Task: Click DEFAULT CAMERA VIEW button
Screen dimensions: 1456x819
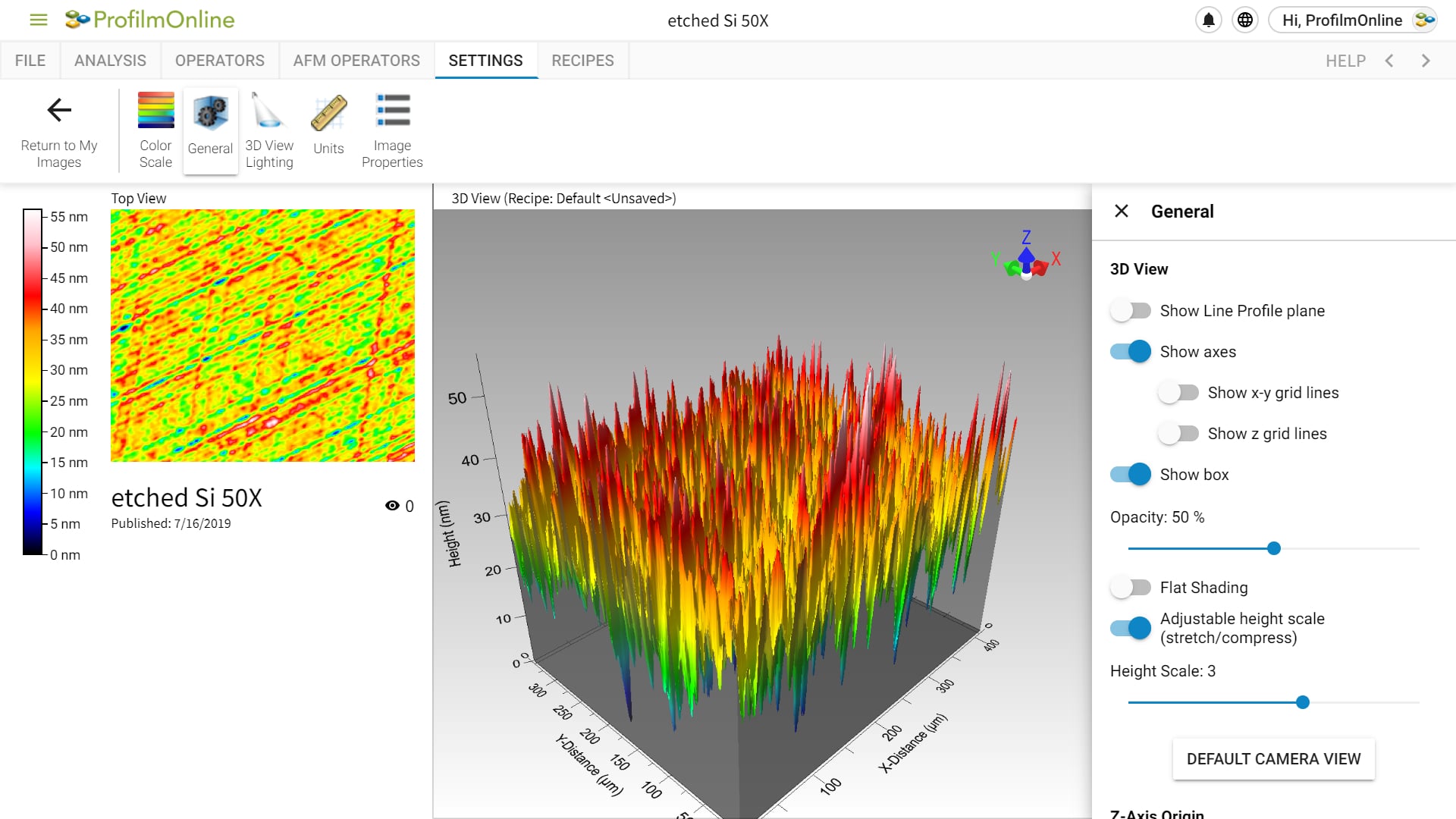Action: (x=1273, y=758)
